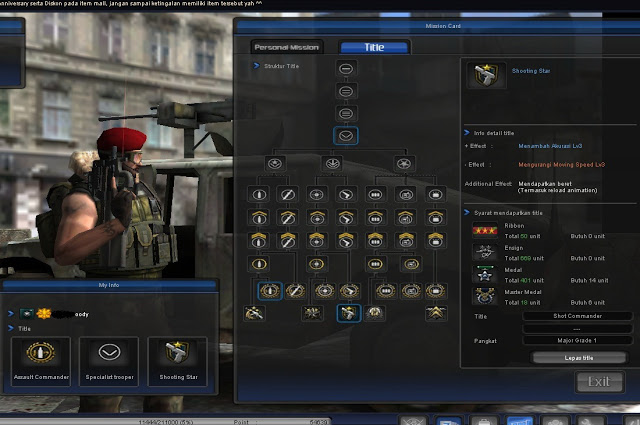Select the gold-ring bullet title icon

259,264
